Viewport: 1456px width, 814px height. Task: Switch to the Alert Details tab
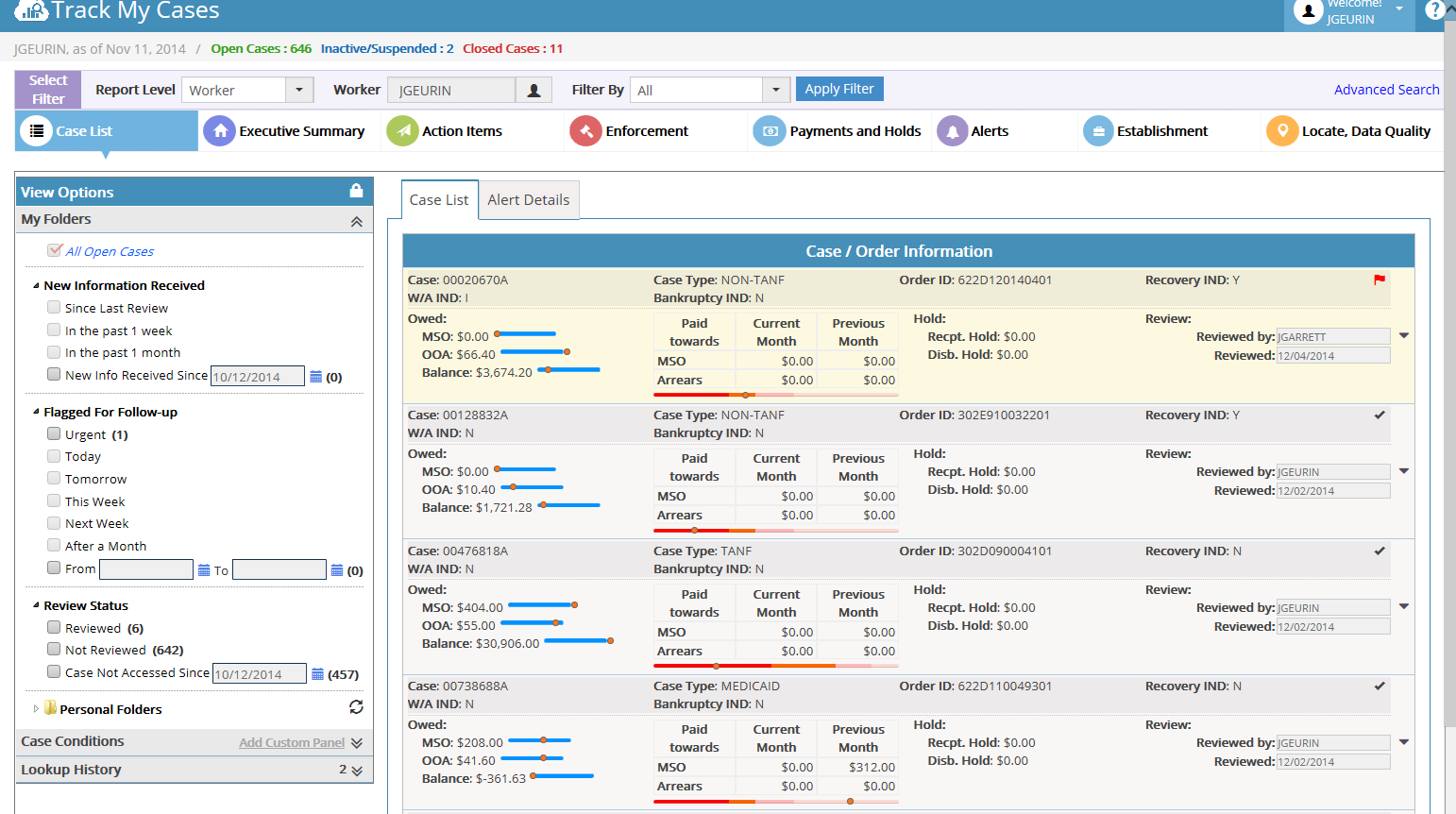(x=529, y=199)
